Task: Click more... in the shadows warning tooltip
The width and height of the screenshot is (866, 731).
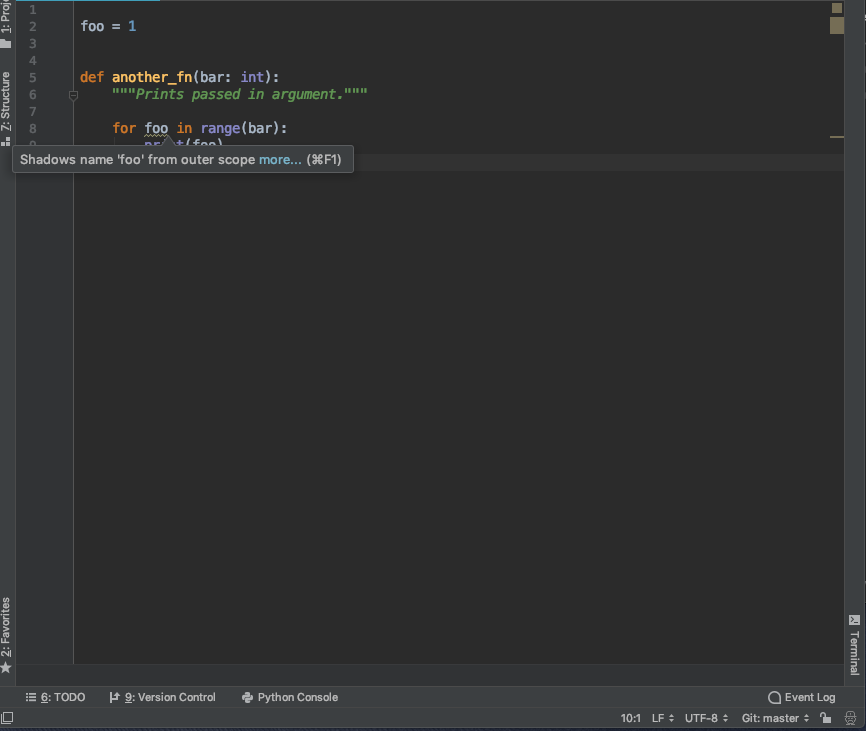Action: click(x=279, y=159)
